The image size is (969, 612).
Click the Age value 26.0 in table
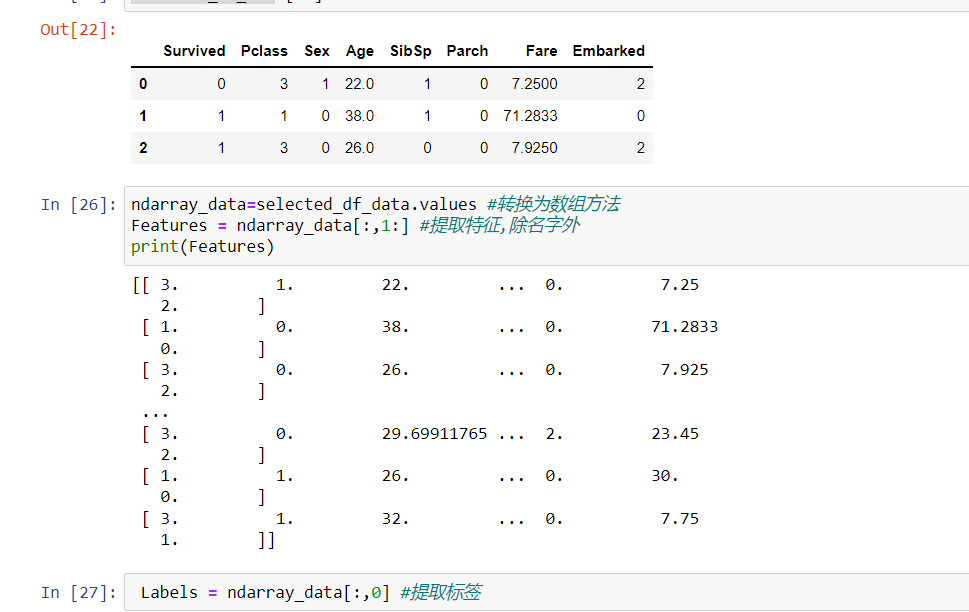pos(359,148)
